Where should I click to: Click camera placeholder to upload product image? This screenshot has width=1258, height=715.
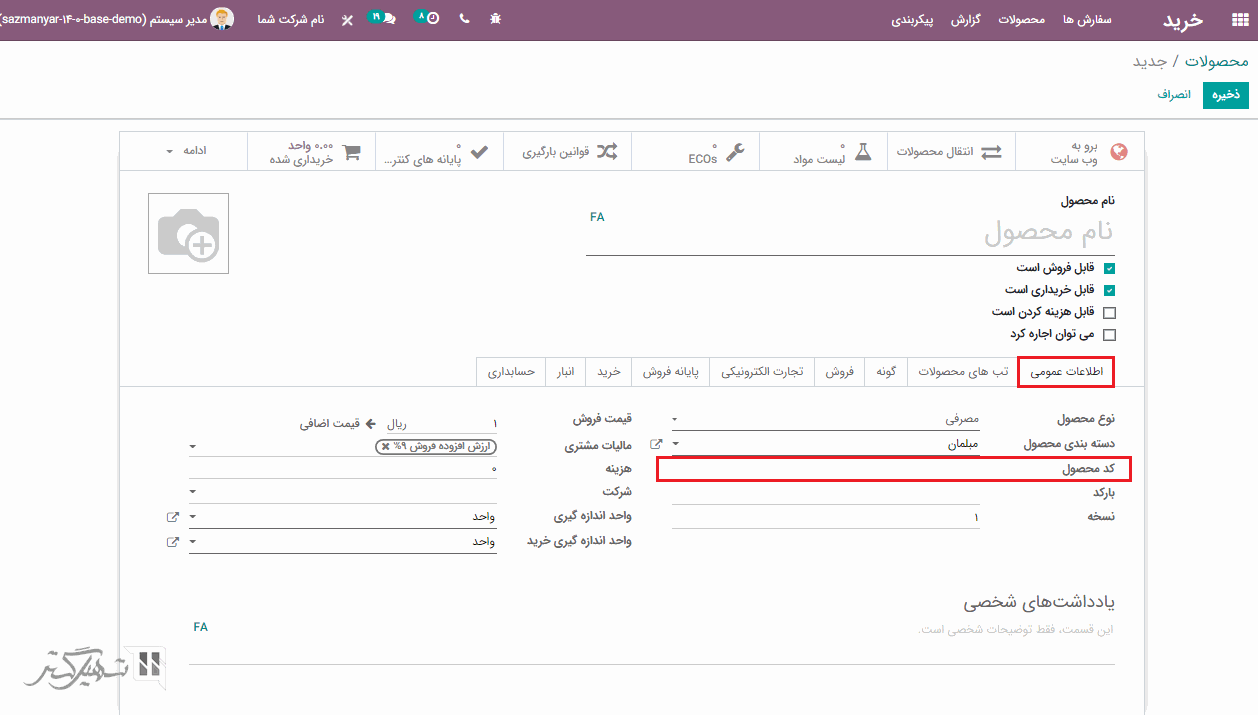coord(188,233)
